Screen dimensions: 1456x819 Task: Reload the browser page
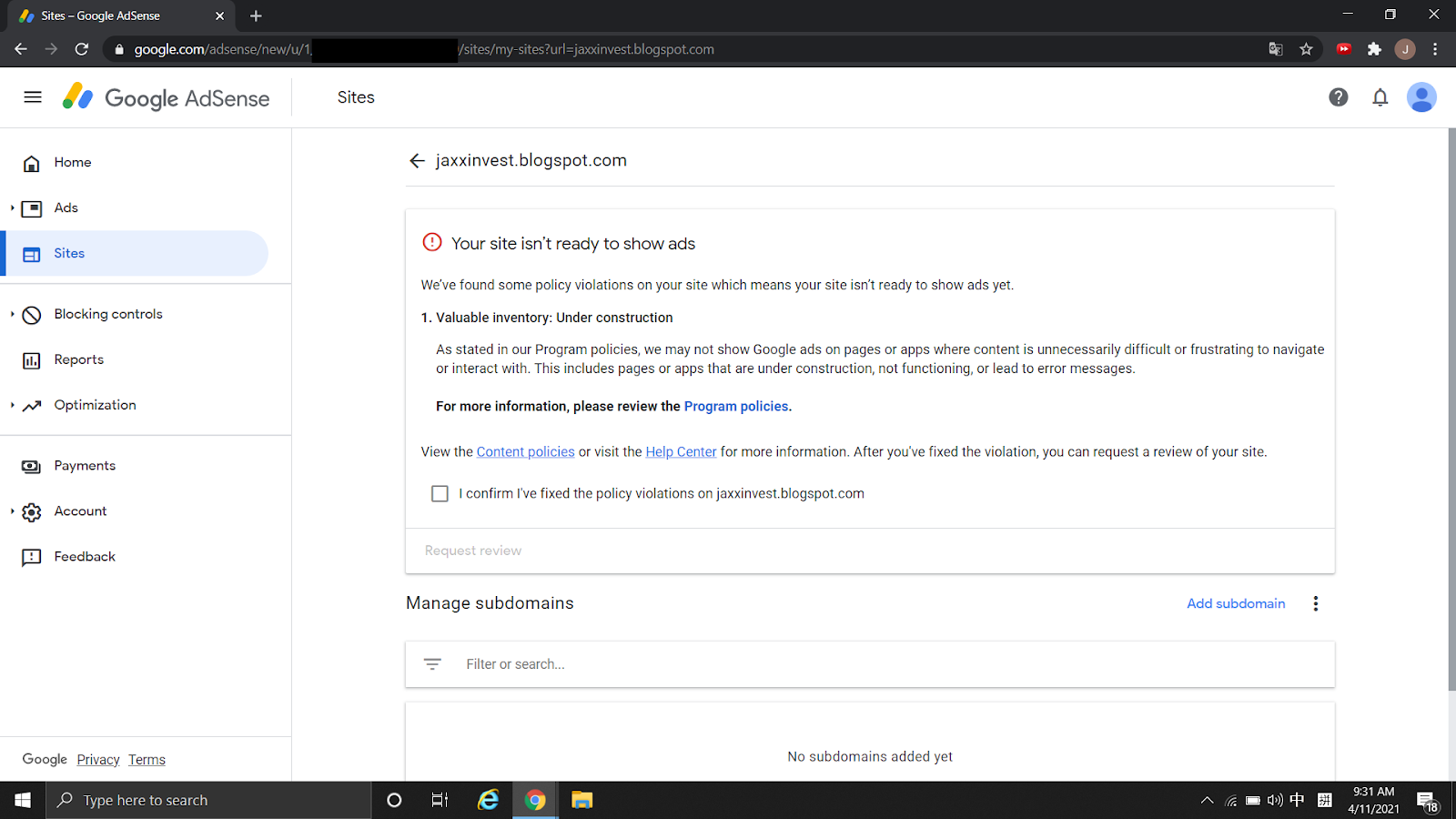82,49
